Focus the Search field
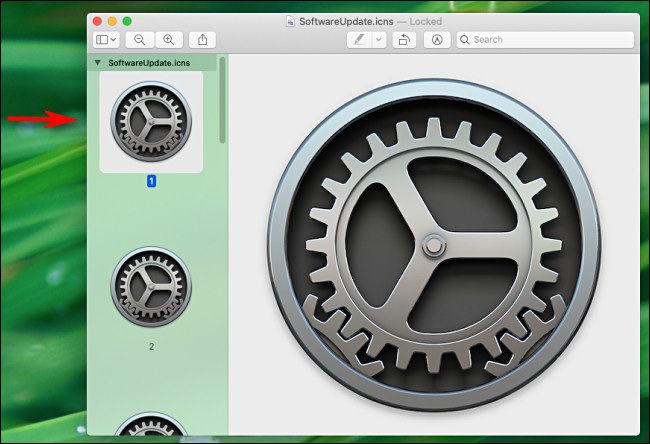Viewport: 650px width, 444px height. coord(545,40)
